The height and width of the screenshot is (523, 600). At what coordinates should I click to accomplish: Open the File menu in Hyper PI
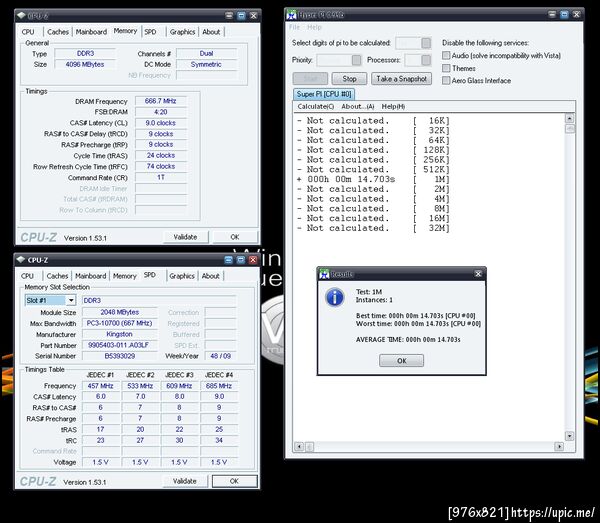tap(294, 27)
